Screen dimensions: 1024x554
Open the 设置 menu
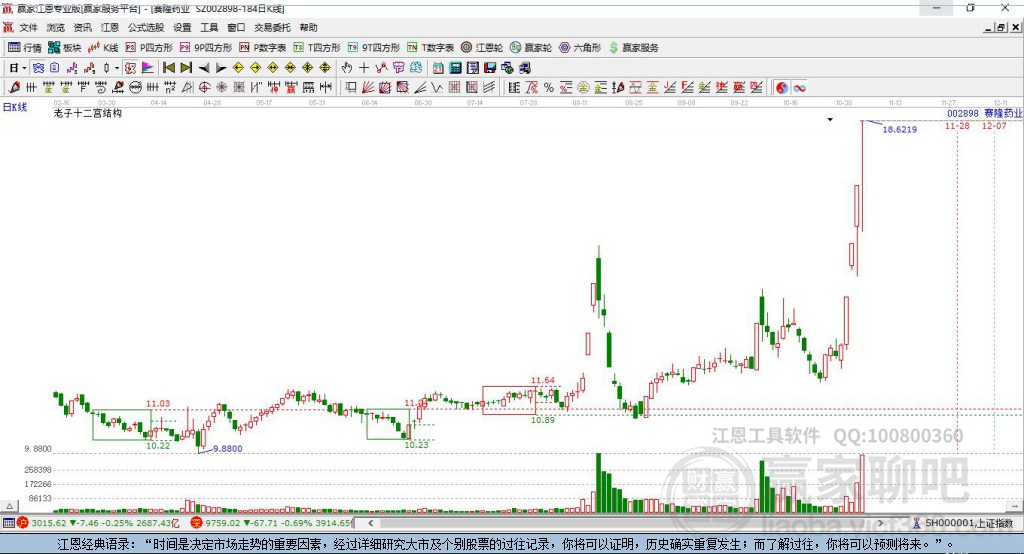(x=182, y=27)
